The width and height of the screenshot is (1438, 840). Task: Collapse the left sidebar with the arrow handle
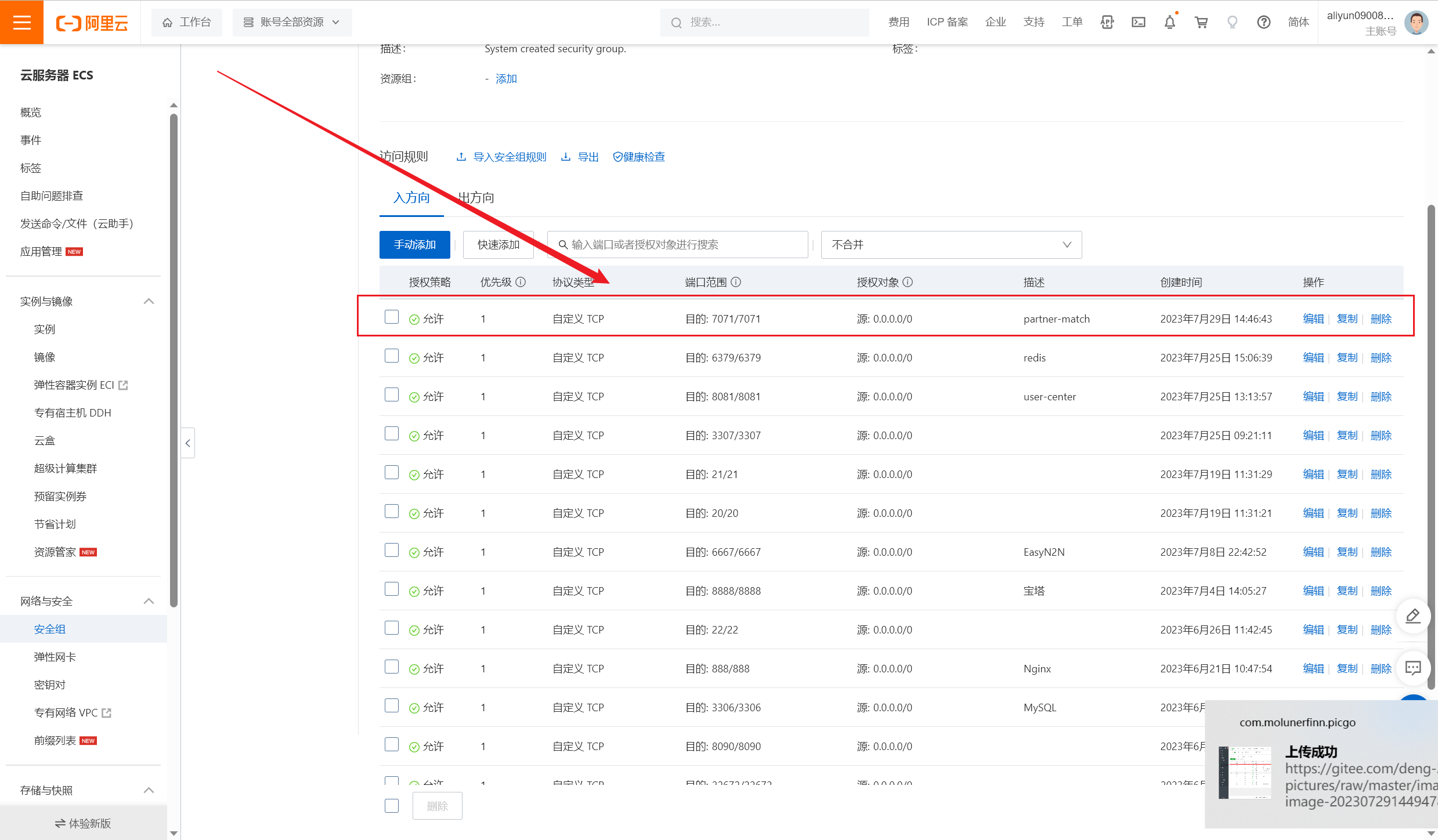pyautogui.click(x=187, y=443)
